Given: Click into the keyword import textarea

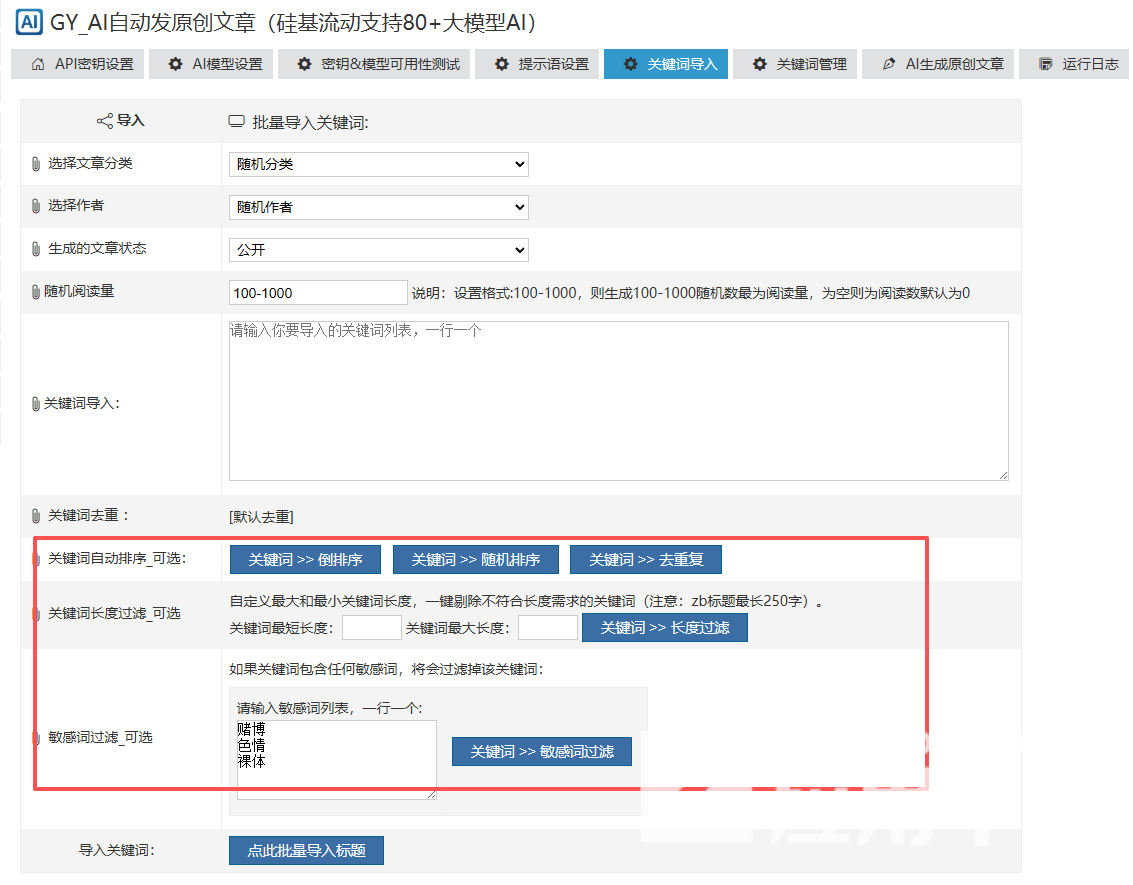Looking at the screenshot, I should coord(618,400).
